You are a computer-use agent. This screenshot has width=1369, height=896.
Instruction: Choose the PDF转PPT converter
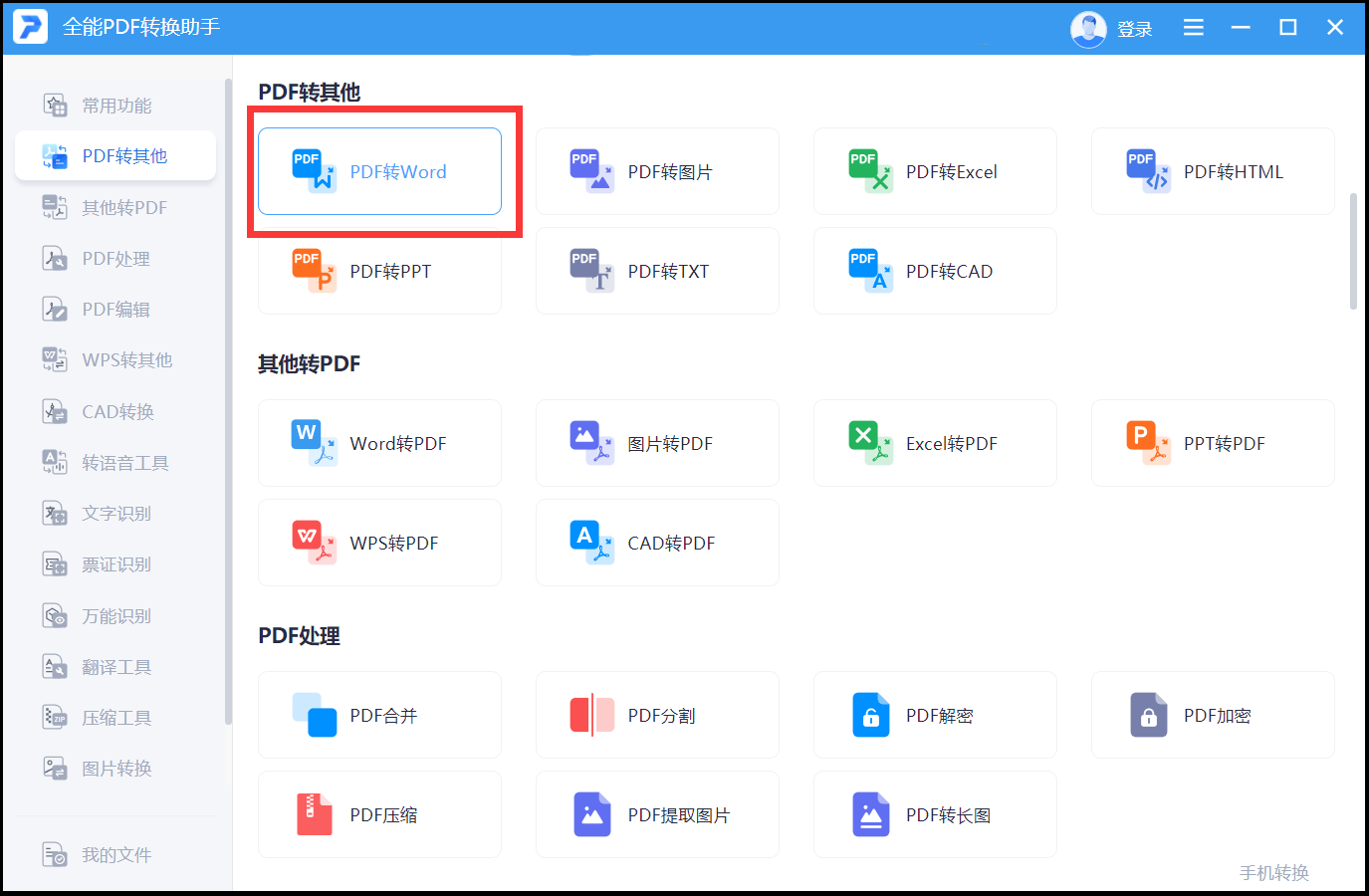(379, 271)
